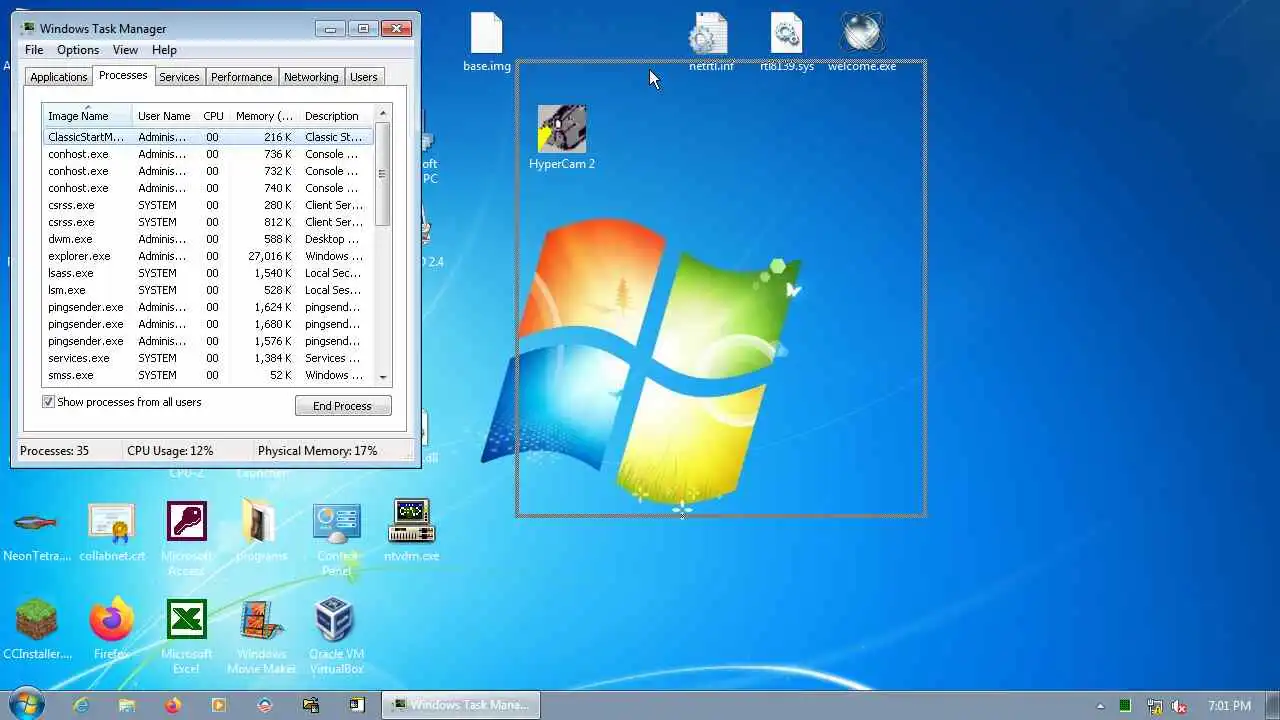Open the Windows Start orb

pos(27,704)
